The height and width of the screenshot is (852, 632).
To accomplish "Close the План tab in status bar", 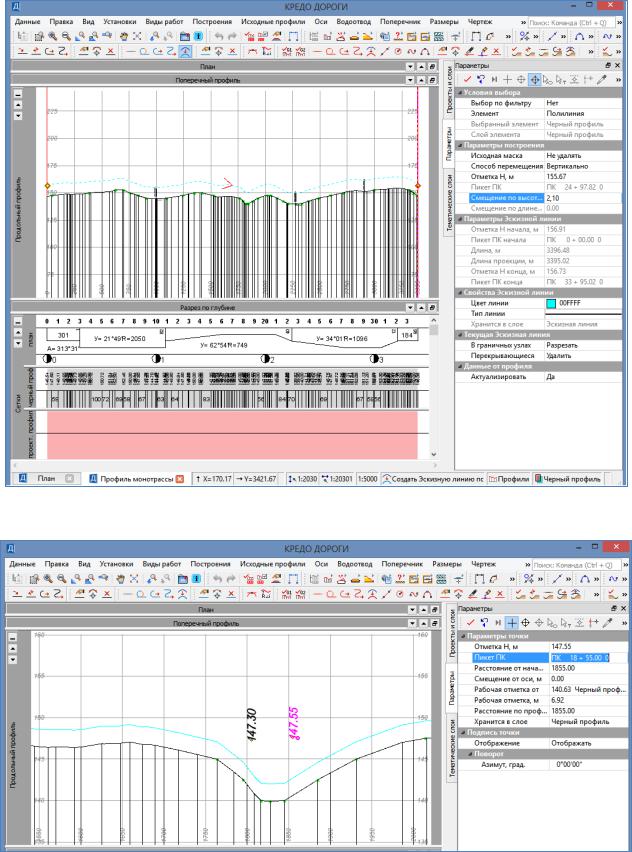I will (69, 479).
